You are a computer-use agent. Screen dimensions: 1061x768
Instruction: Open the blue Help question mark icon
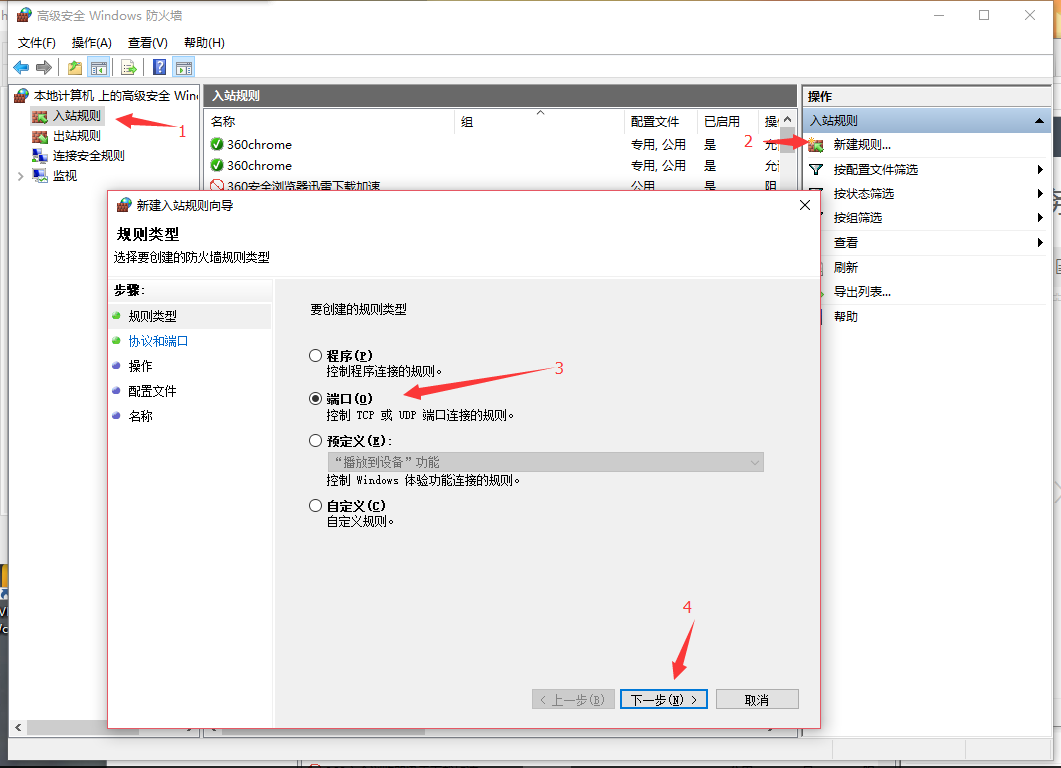(159, 67)
